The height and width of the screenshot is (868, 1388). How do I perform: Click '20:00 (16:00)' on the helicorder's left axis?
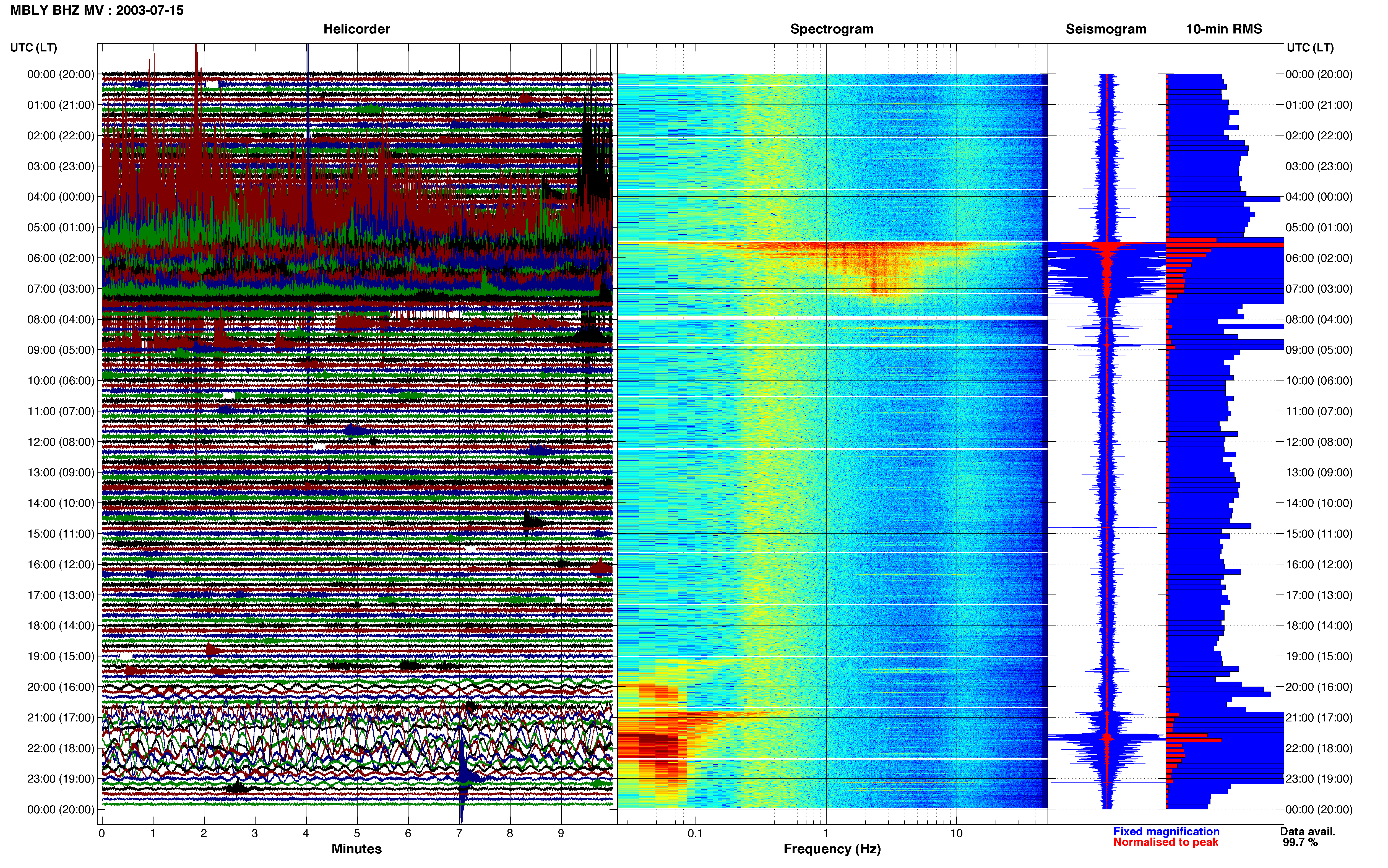tap(61, 687)
